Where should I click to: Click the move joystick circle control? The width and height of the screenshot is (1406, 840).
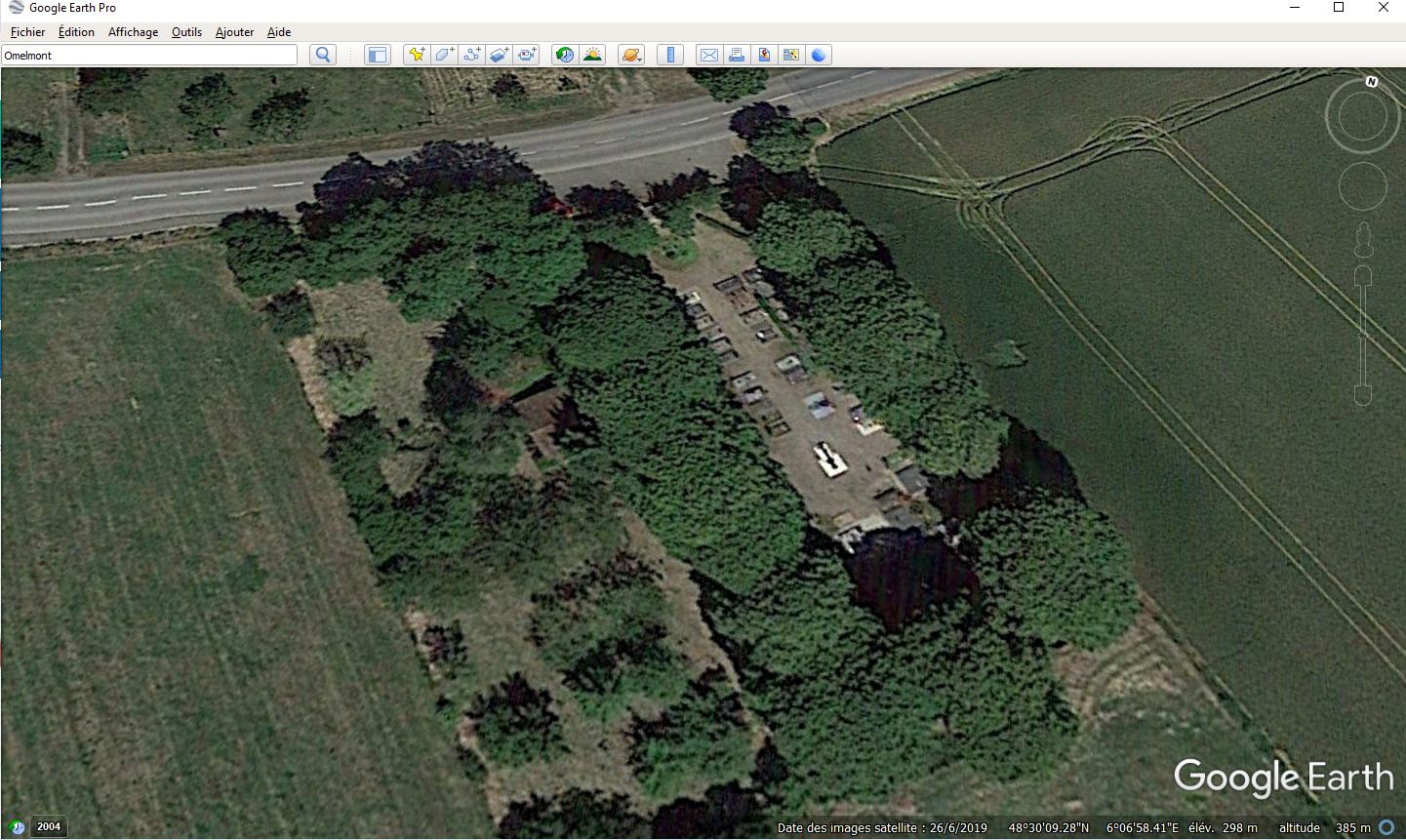click(x=1362, y=186)
